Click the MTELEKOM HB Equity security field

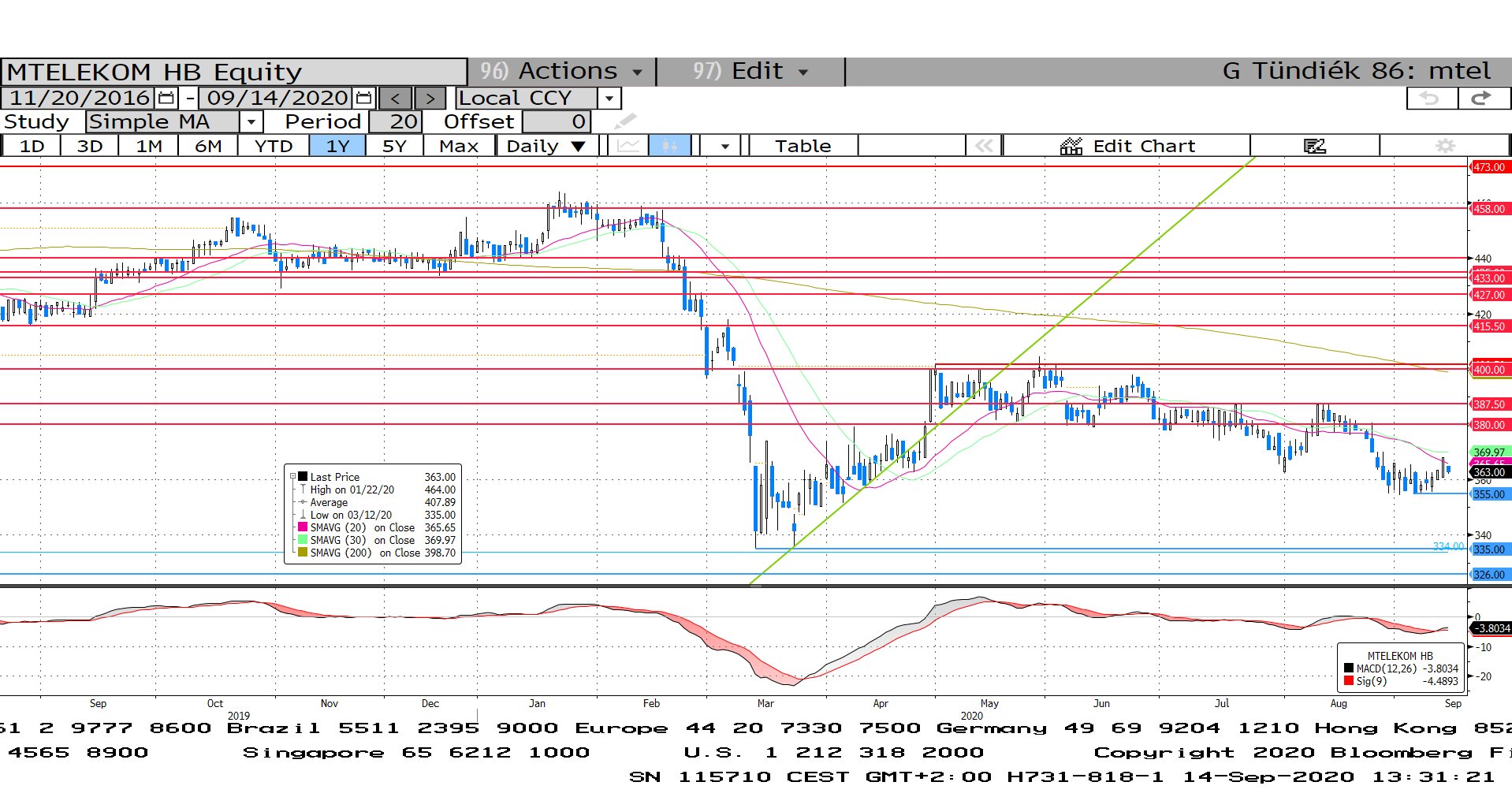pos(234,72)
